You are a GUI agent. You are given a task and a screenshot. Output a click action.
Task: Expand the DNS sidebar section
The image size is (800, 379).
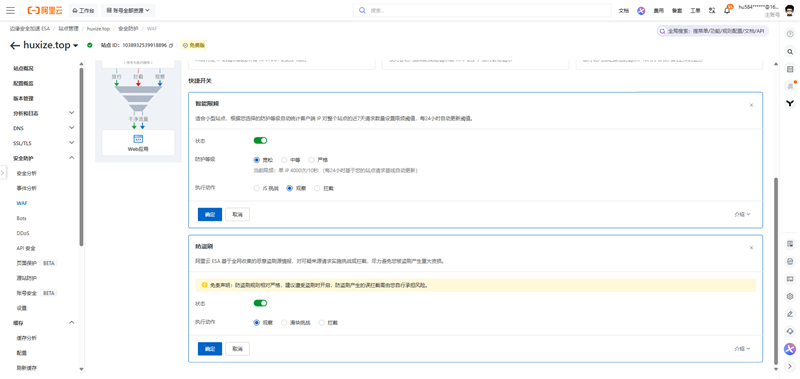[x=71, y=128]
